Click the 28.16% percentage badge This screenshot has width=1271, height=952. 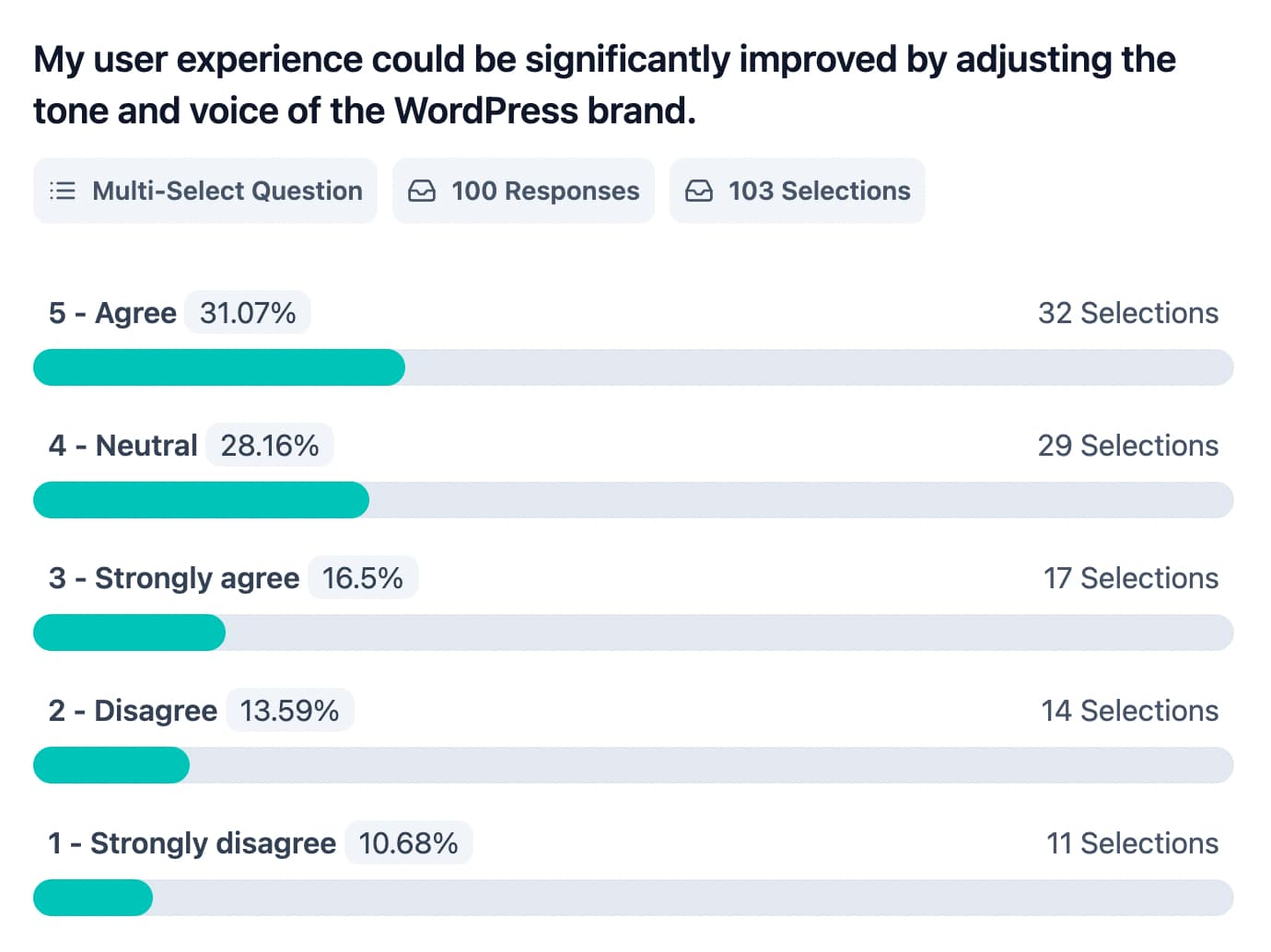tap(270, 446)
